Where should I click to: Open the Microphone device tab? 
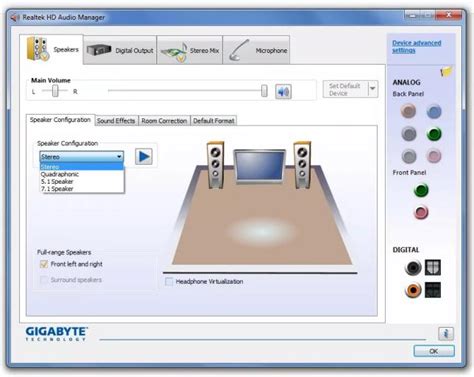coord(256,50)
